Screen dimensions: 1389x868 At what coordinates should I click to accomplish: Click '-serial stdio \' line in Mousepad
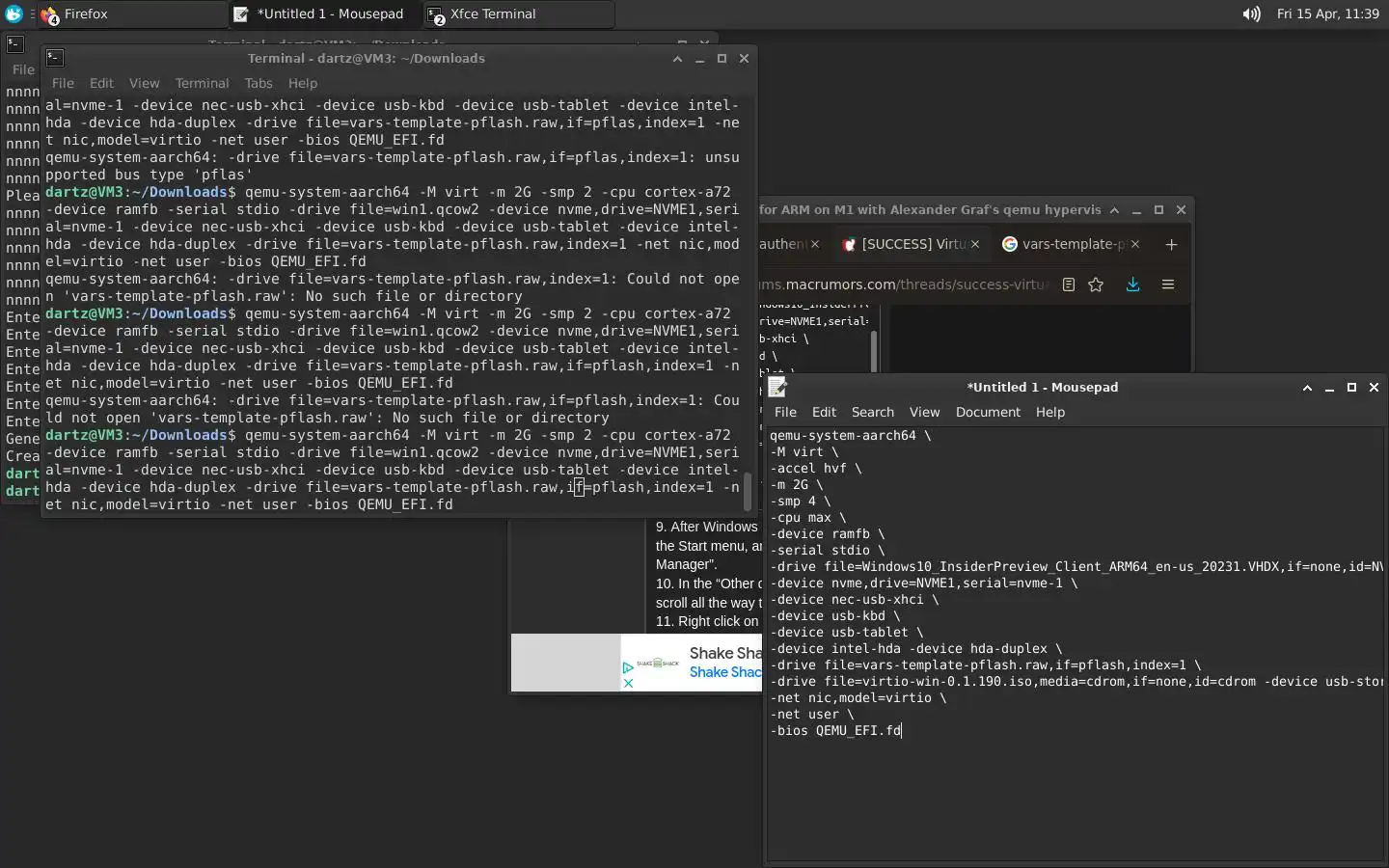827,550
